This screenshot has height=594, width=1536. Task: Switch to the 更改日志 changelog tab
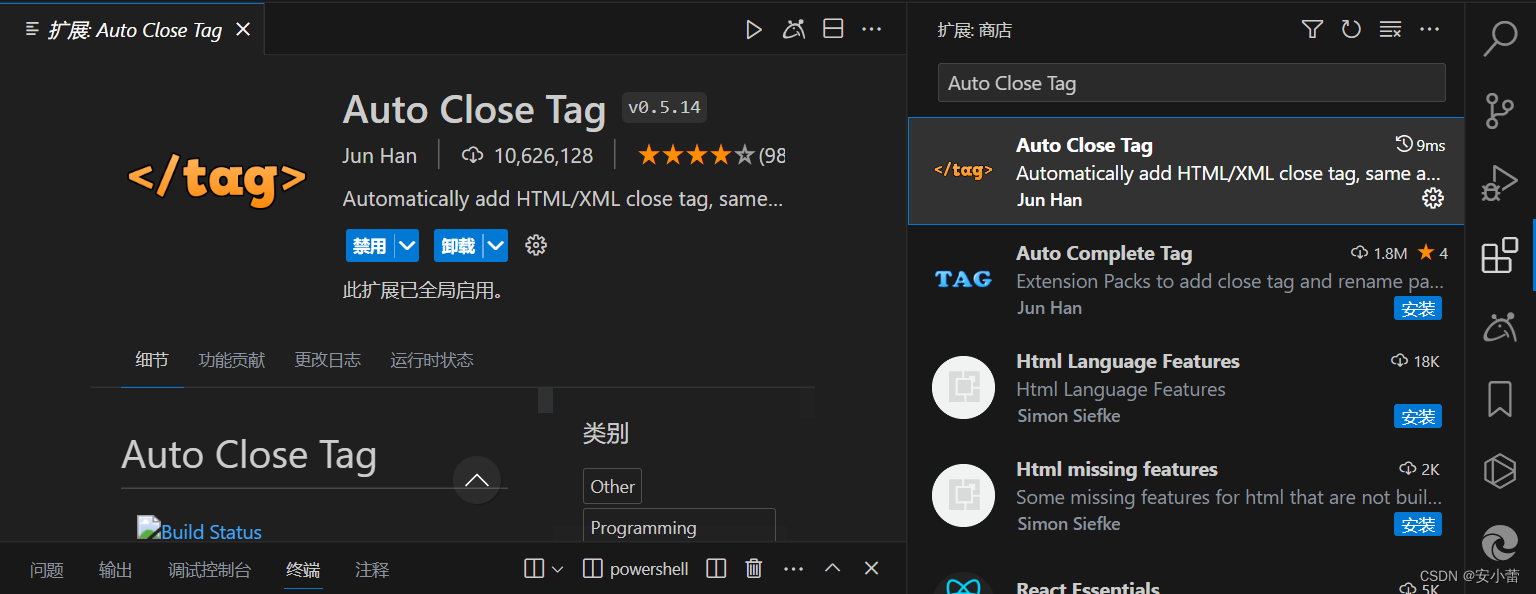pyautogui.click(x=328, y=360)
